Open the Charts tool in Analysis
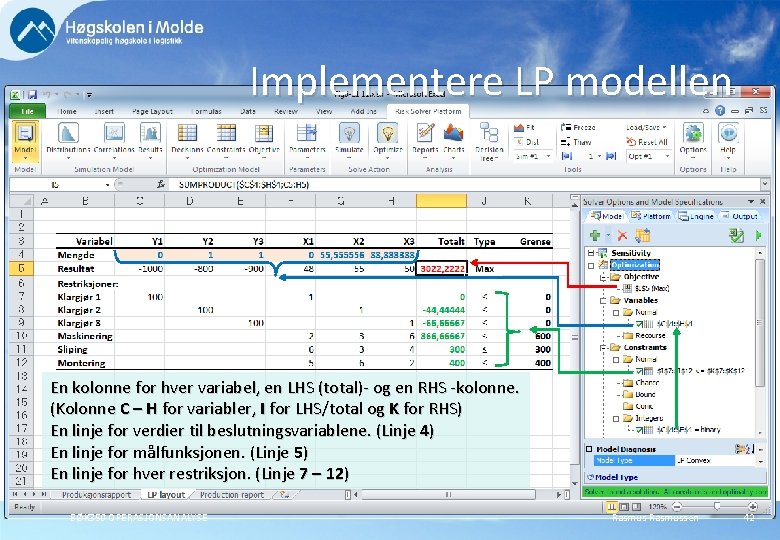 click(453, 139)
